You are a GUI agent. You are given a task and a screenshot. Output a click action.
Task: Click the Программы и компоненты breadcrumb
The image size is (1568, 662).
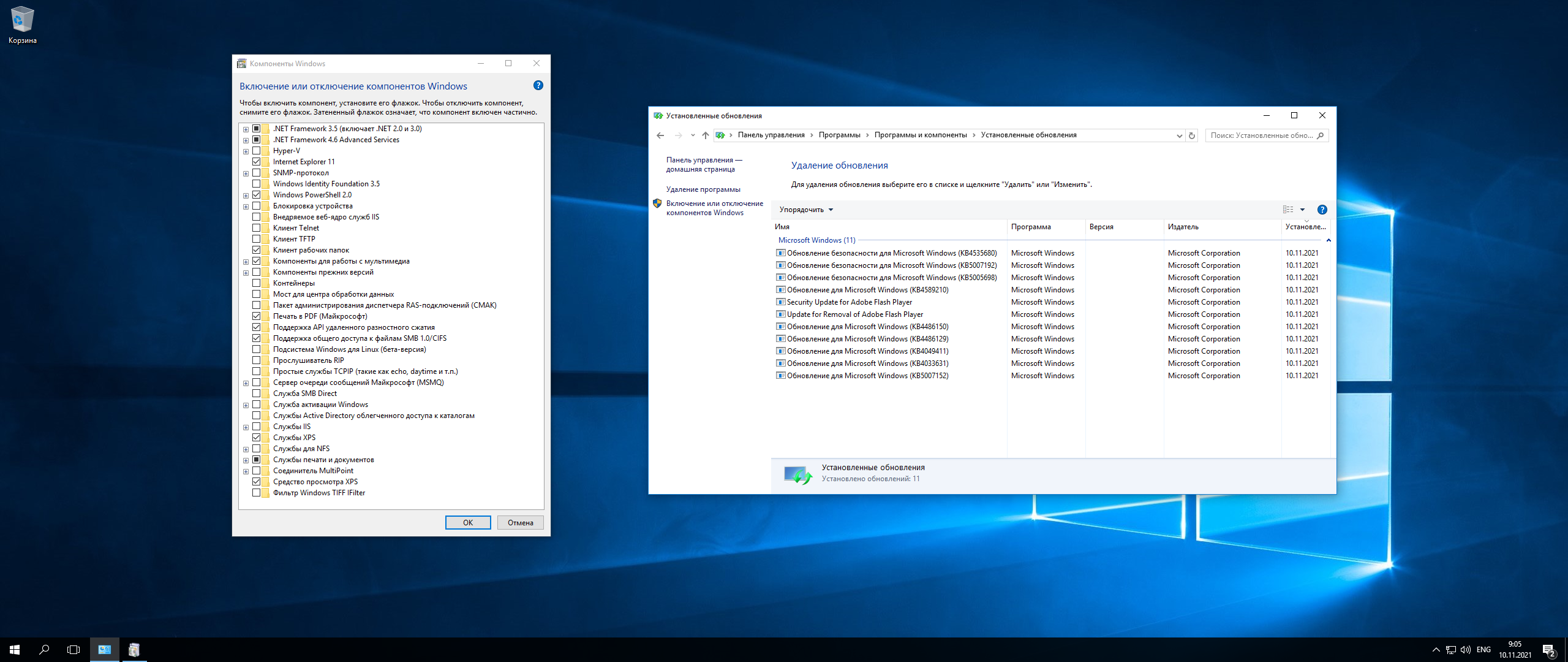click(921, 135)
